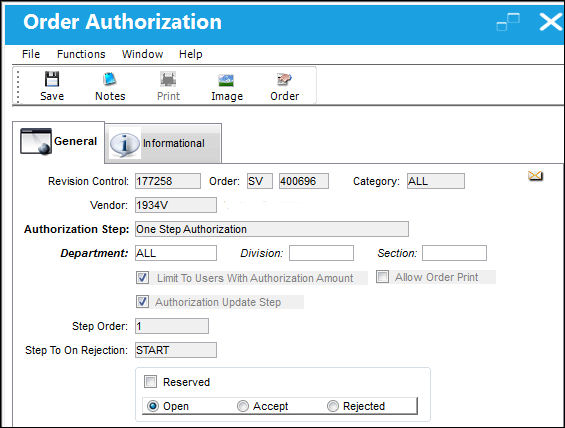The image size is (565, 428).
Task: Click the Save floppy disk icon
Action: 52,79
